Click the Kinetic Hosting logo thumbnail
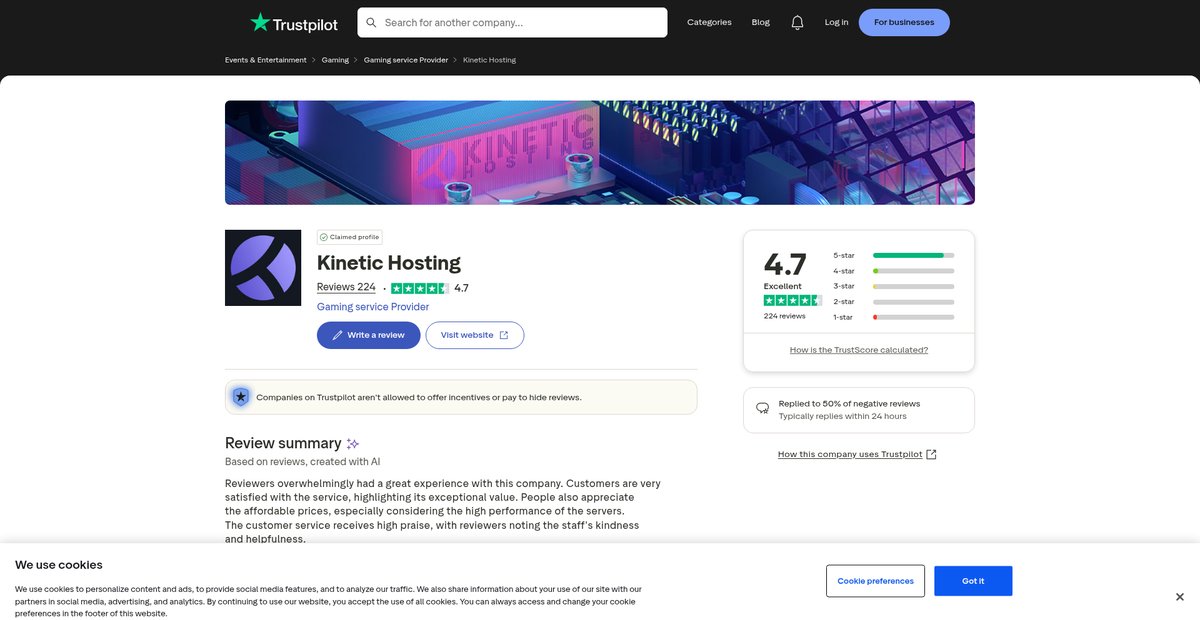The height and width of the screenshot is (620, 1200). 263,268
